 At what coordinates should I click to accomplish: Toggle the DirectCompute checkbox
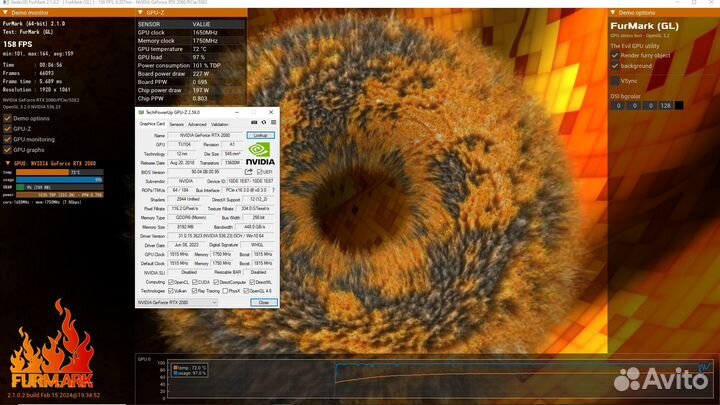click(216, 282)
